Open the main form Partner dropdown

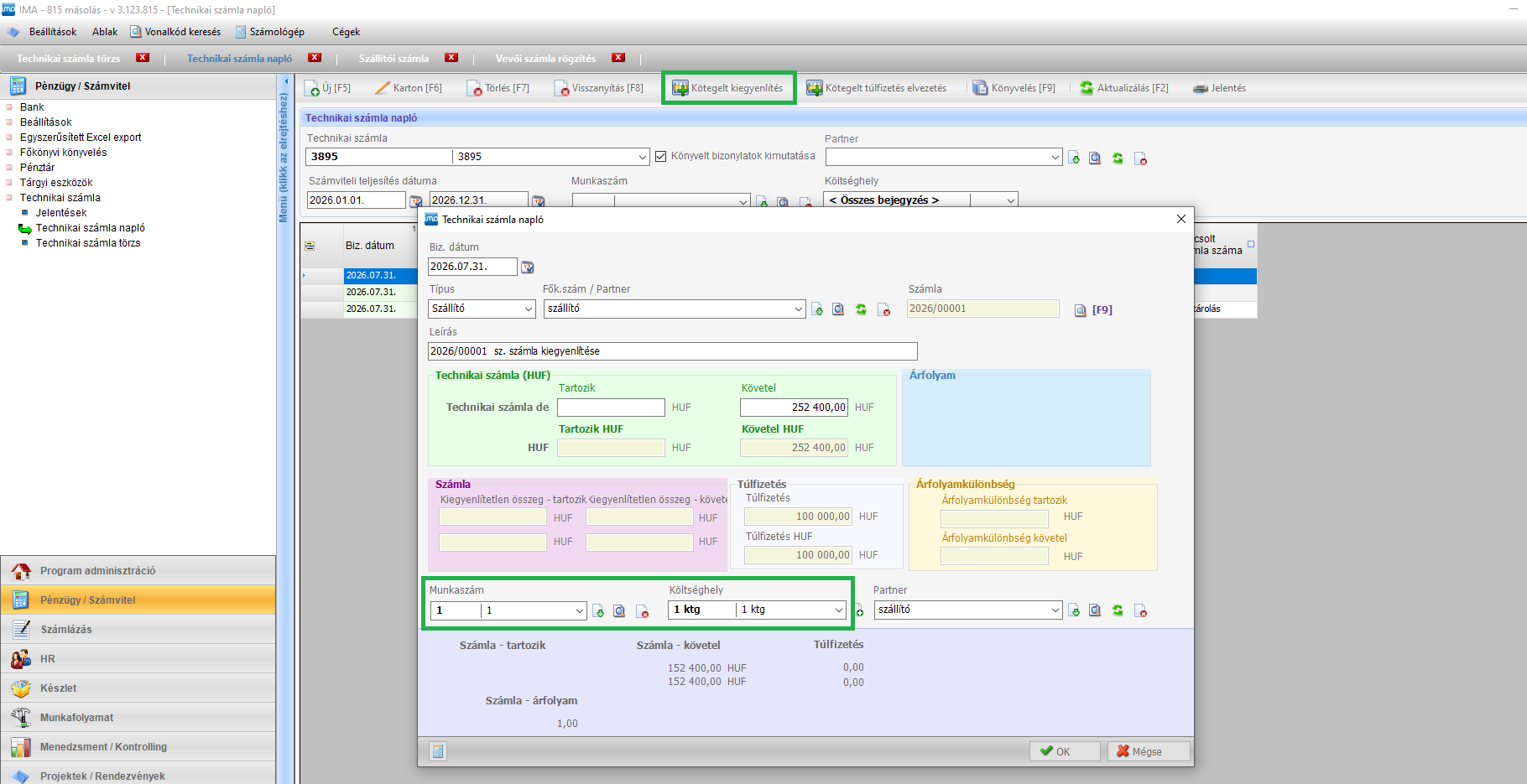pyautogui.click(x=1055, y=157)
